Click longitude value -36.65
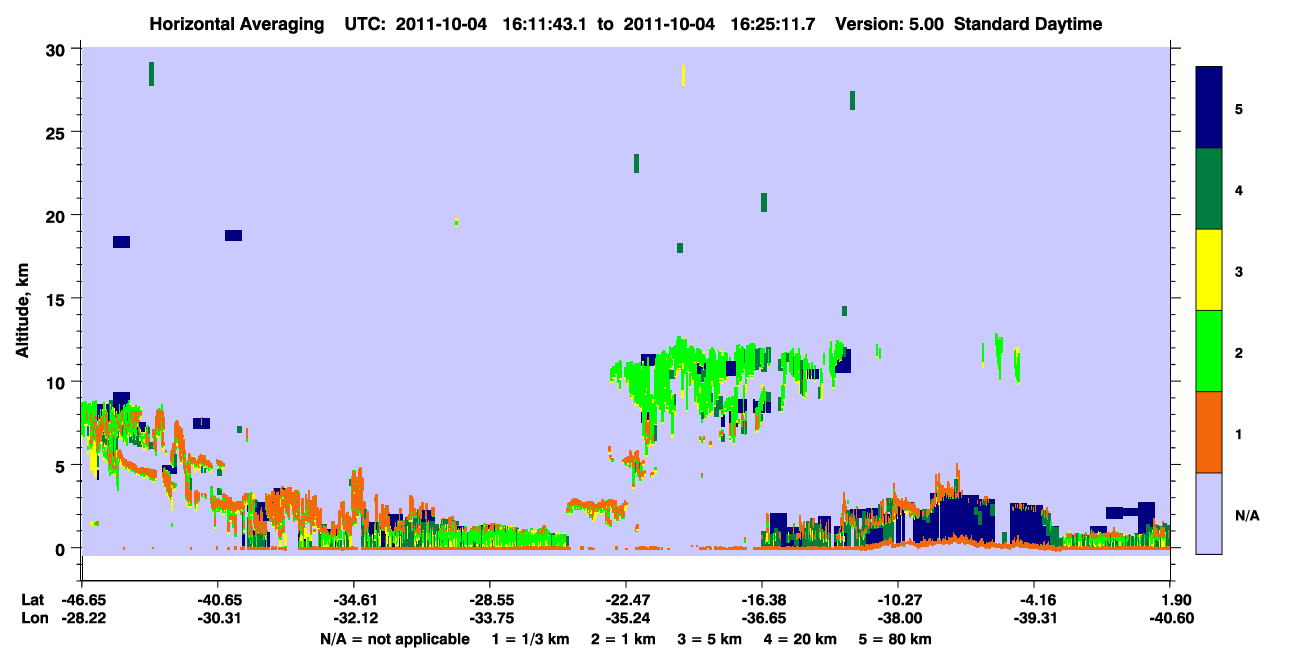Screen dimensions: 1300x667 click(x=762, y=618)
